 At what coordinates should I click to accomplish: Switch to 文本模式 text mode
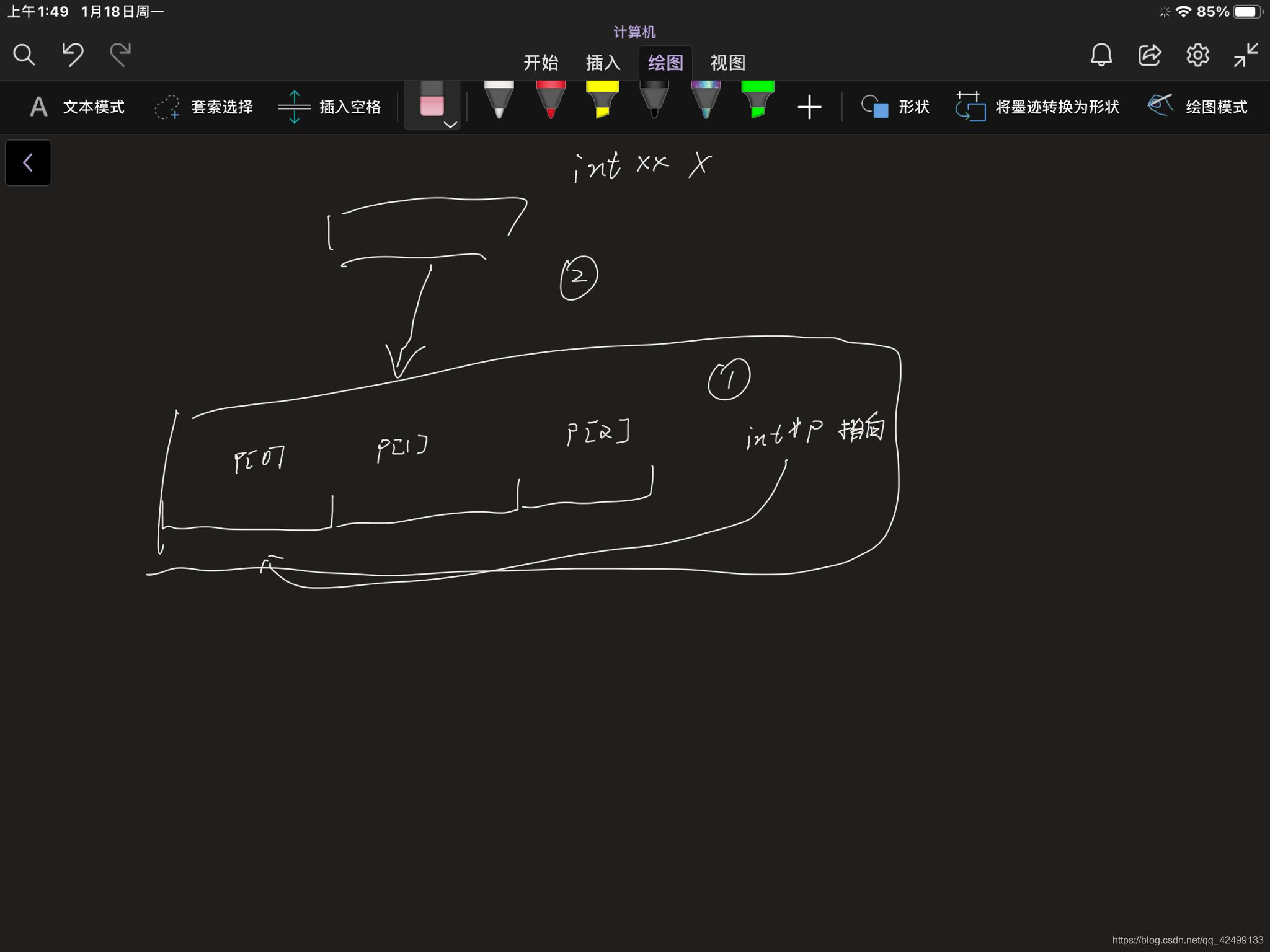point(78,107)
